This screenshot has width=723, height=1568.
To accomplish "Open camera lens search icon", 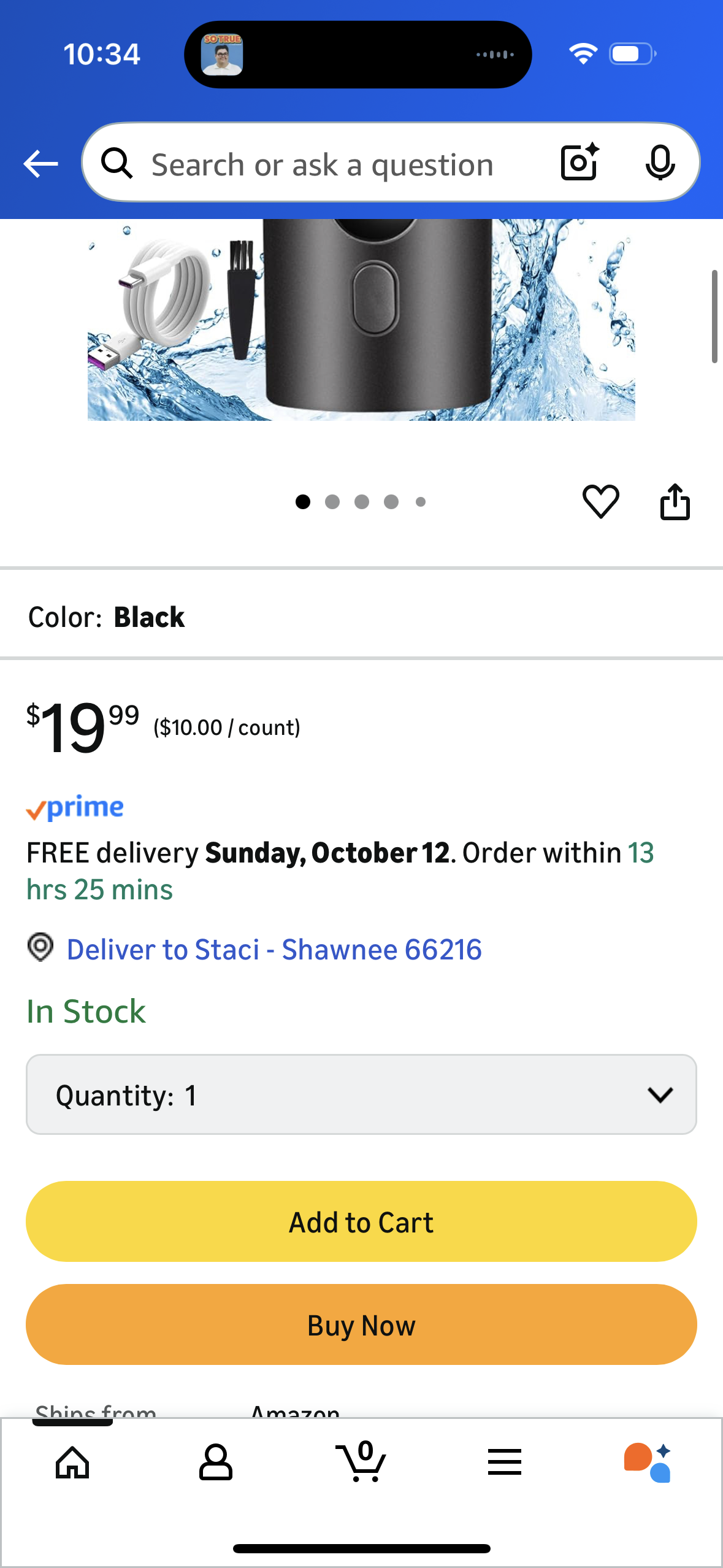I will (x=580, y=163).
